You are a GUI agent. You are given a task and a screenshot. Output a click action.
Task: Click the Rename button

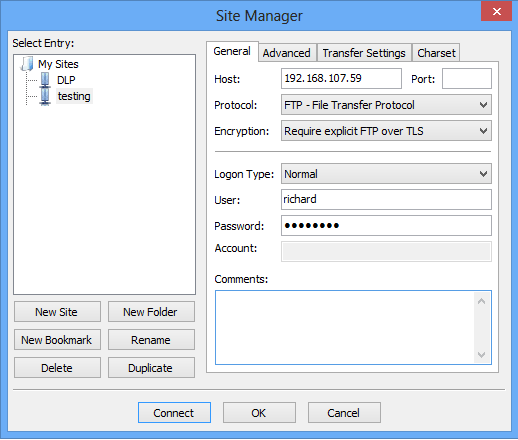(151, 340)
